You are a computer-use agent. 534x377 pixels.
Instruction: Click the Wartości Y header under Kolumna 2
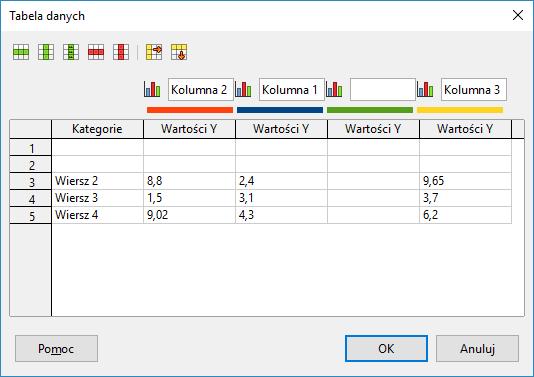(x=189, y=129)
